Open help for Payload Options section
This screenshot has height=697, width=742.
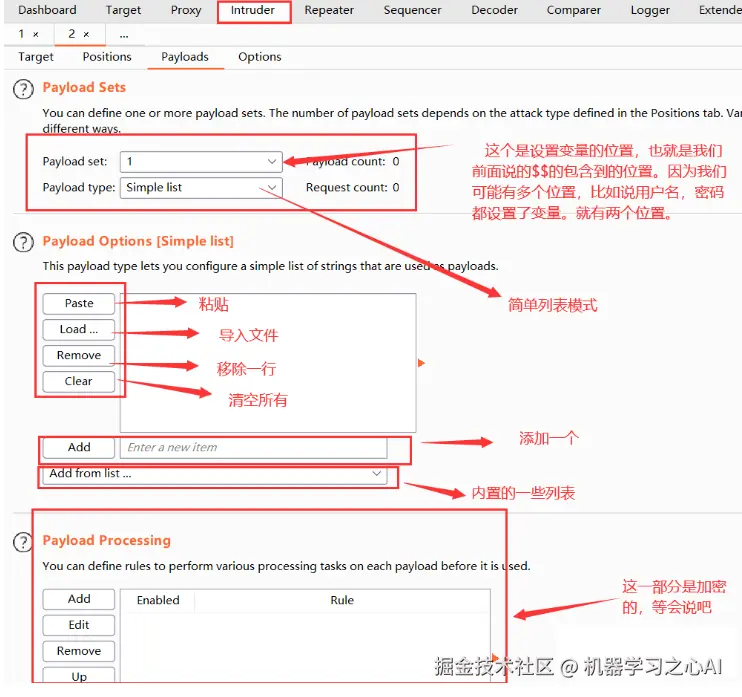(23, 242)
